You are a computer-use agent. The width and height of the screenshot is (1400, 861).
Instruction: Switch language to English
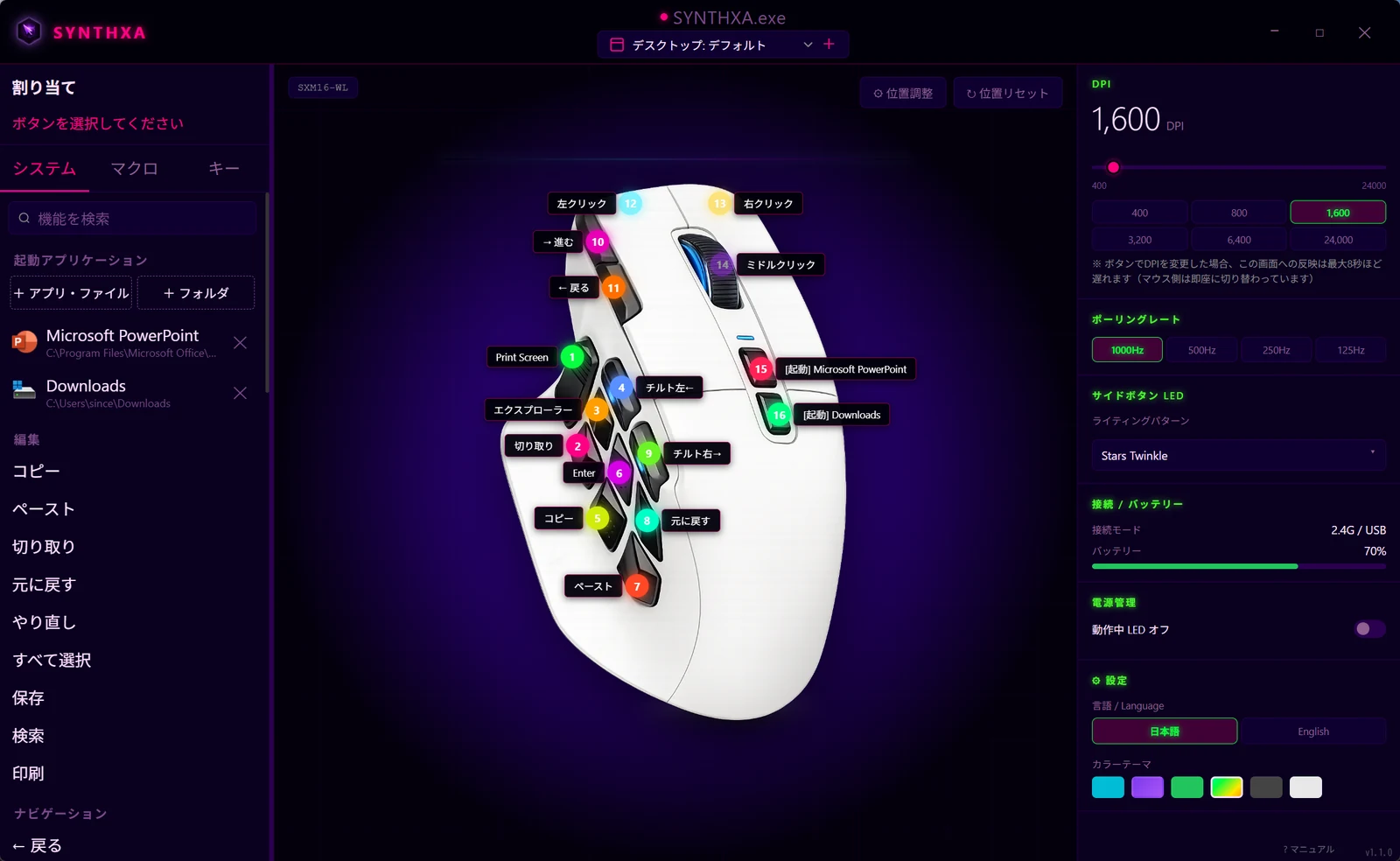pyautogui.click(x=1313, y=731)
